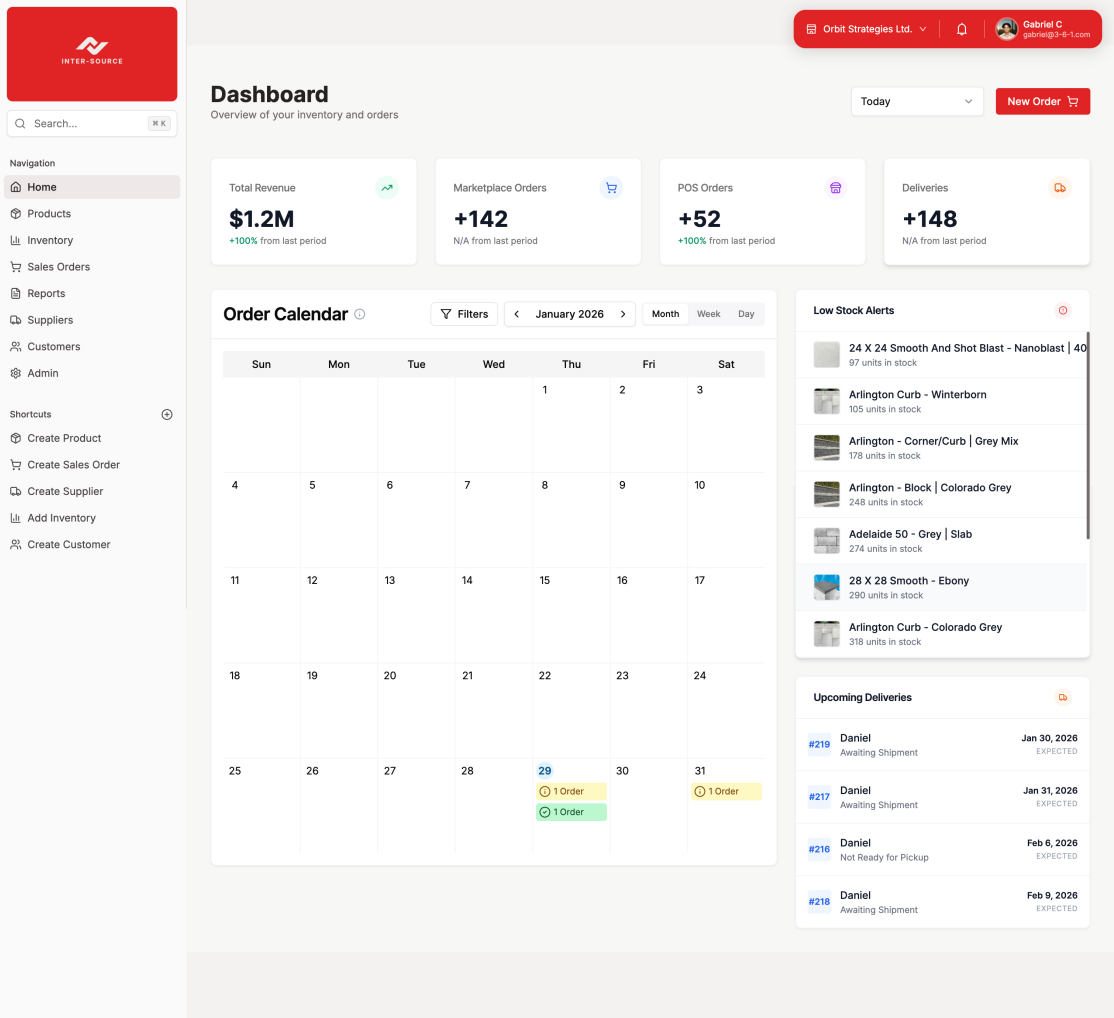
Task: Open Sales Orders in the navigation
Action: click(58, 267)
